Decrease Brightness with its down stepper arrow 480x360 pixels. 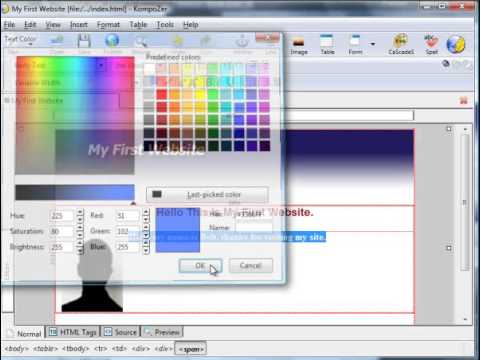coord(80,250)
